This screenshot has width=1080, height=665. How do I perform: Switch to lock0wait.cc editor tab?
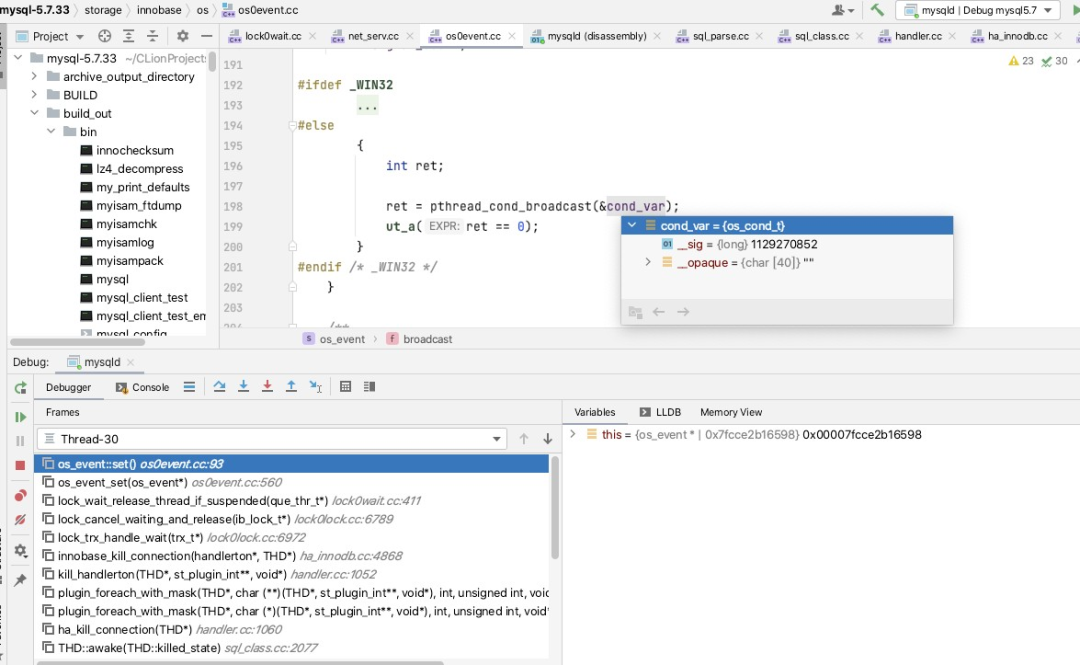[x=272, y=36]
